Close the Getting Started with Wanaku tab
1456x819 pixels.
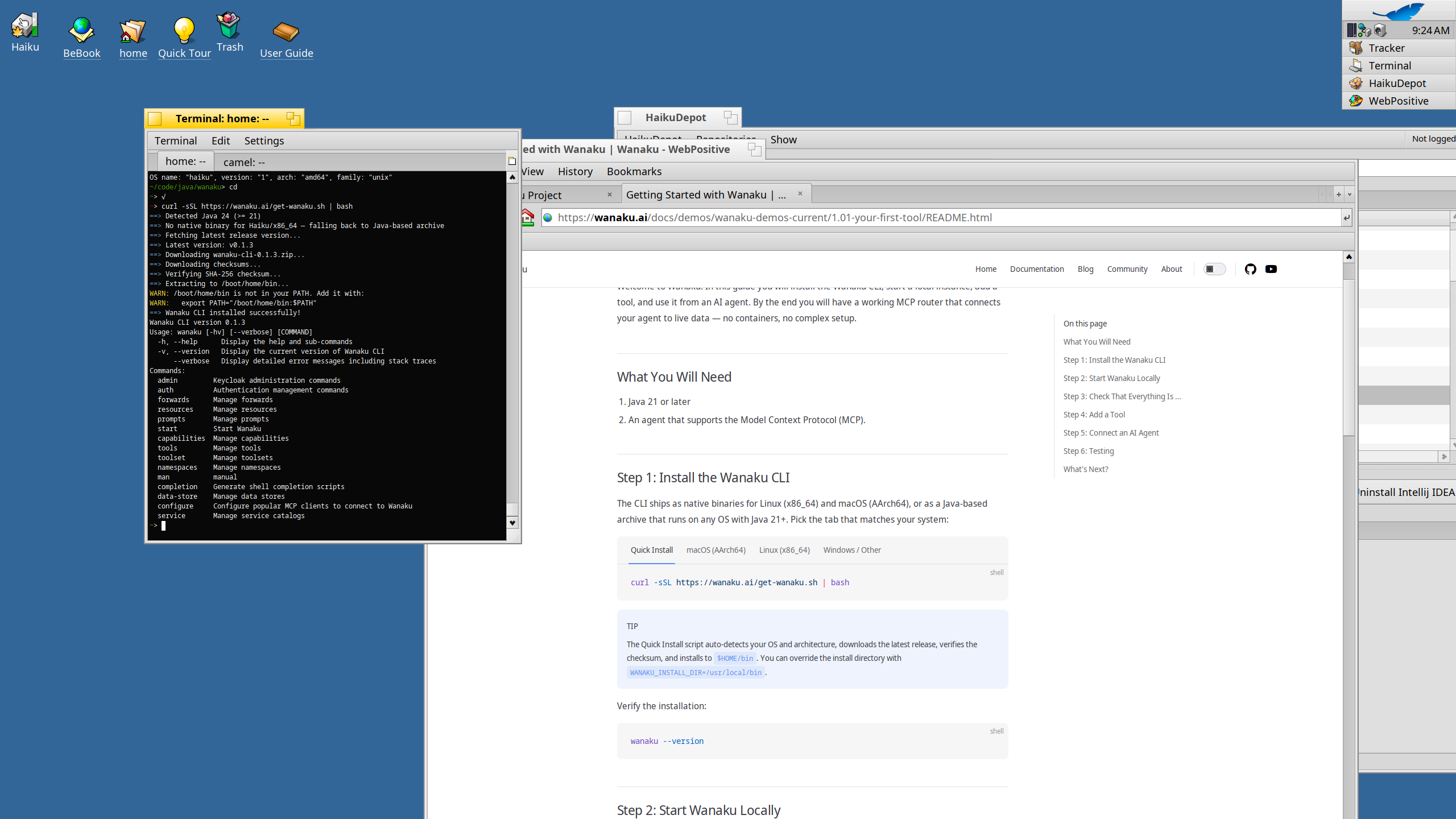800,194
